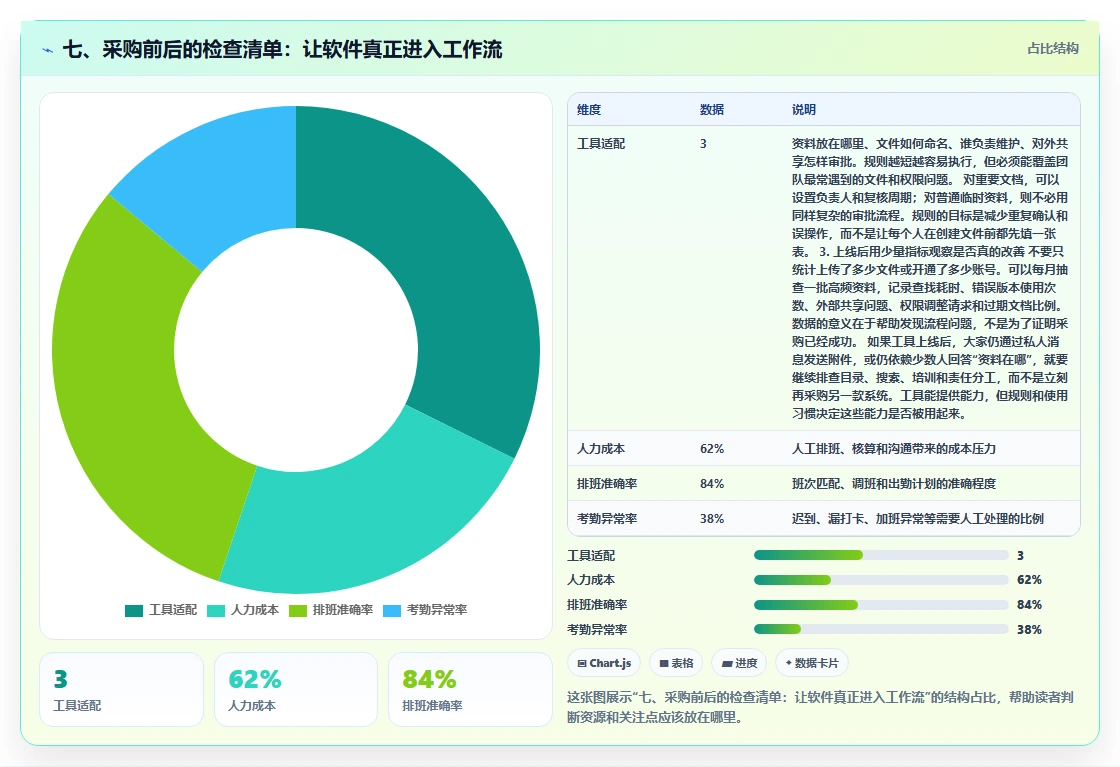Click the icon inside the Chart.js tag
This screenshot has width=1120, height=767.
[581, 663]
